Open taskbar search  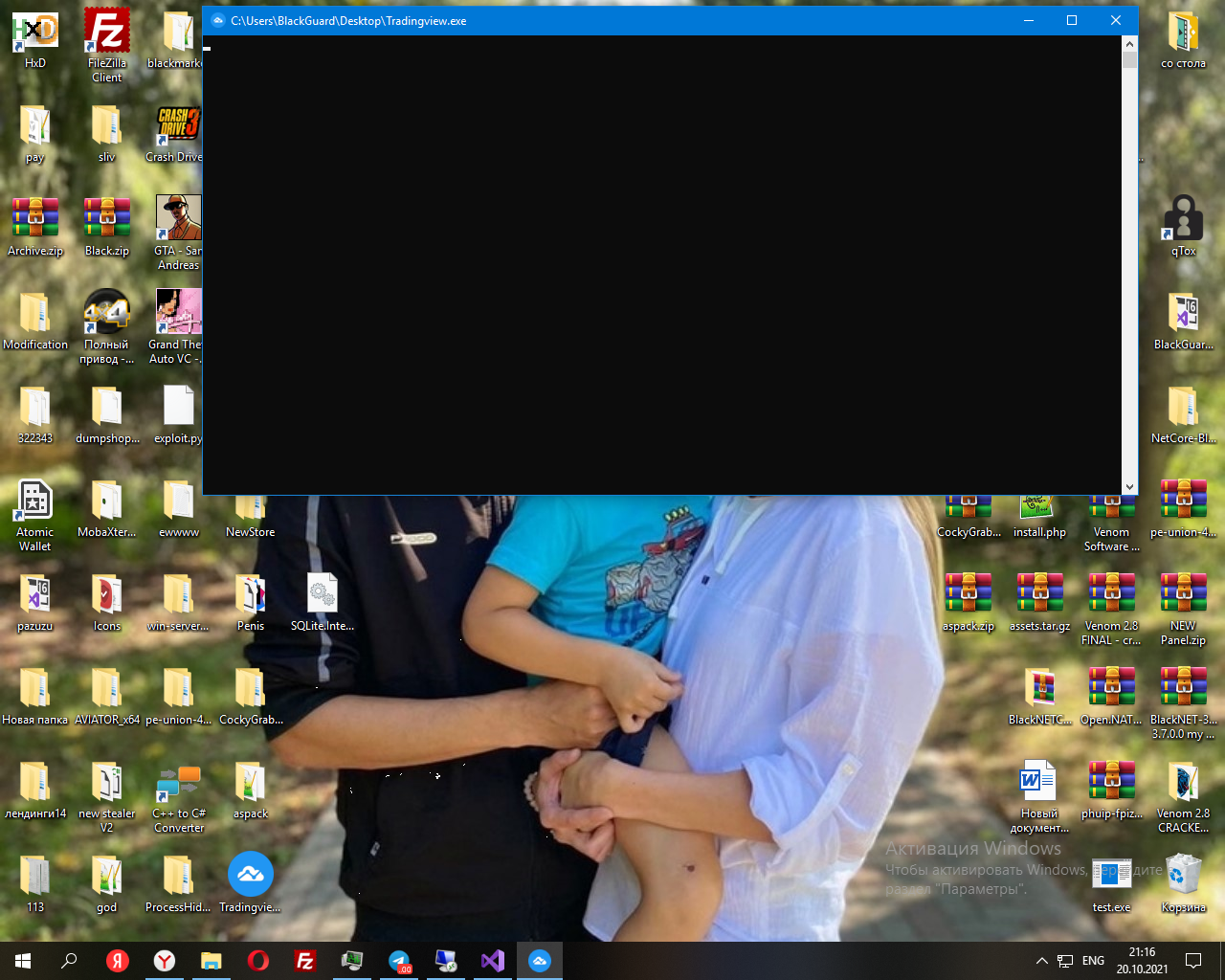tap(69, 961)
